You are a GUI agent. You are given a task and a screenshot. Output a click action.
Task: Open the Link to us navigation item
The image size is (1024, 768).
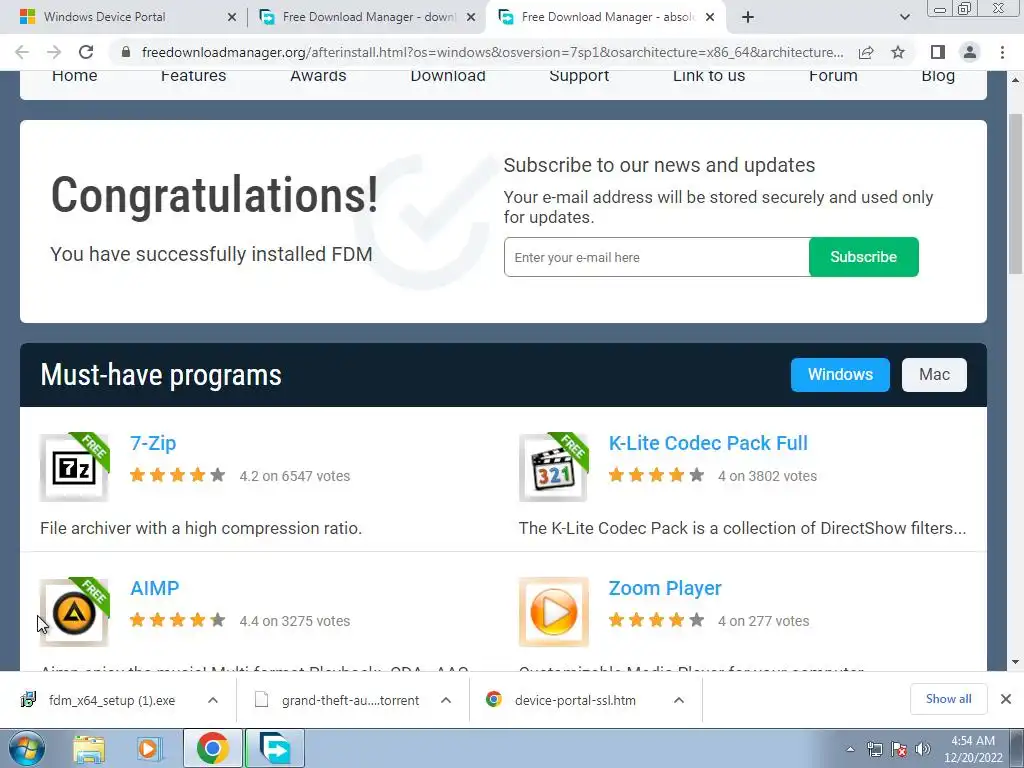click(709, 76)
